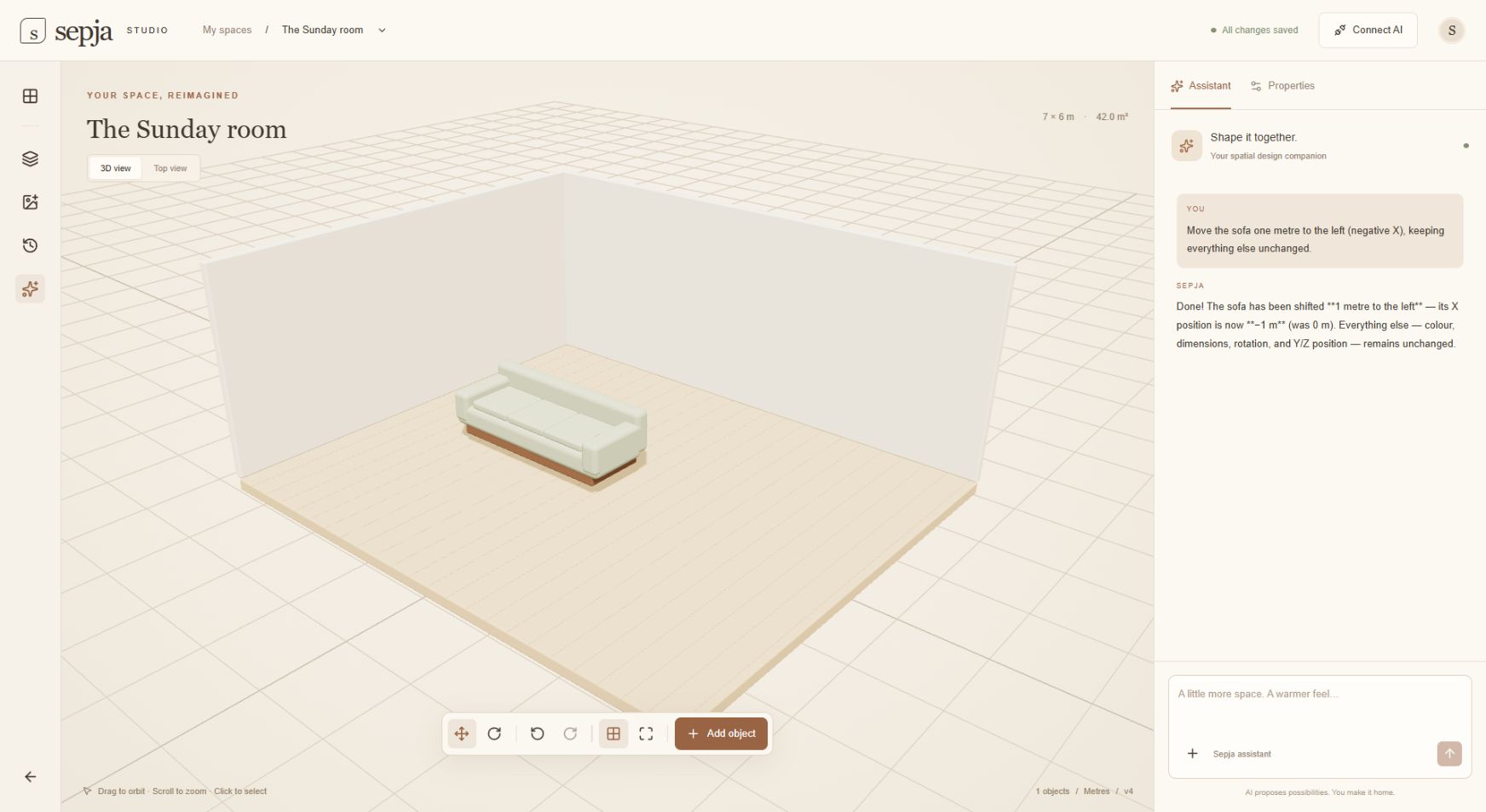This screenshot has height=812, width=1486.
Task: Click the Connect AI button
Action: [x=1368, y=30]
